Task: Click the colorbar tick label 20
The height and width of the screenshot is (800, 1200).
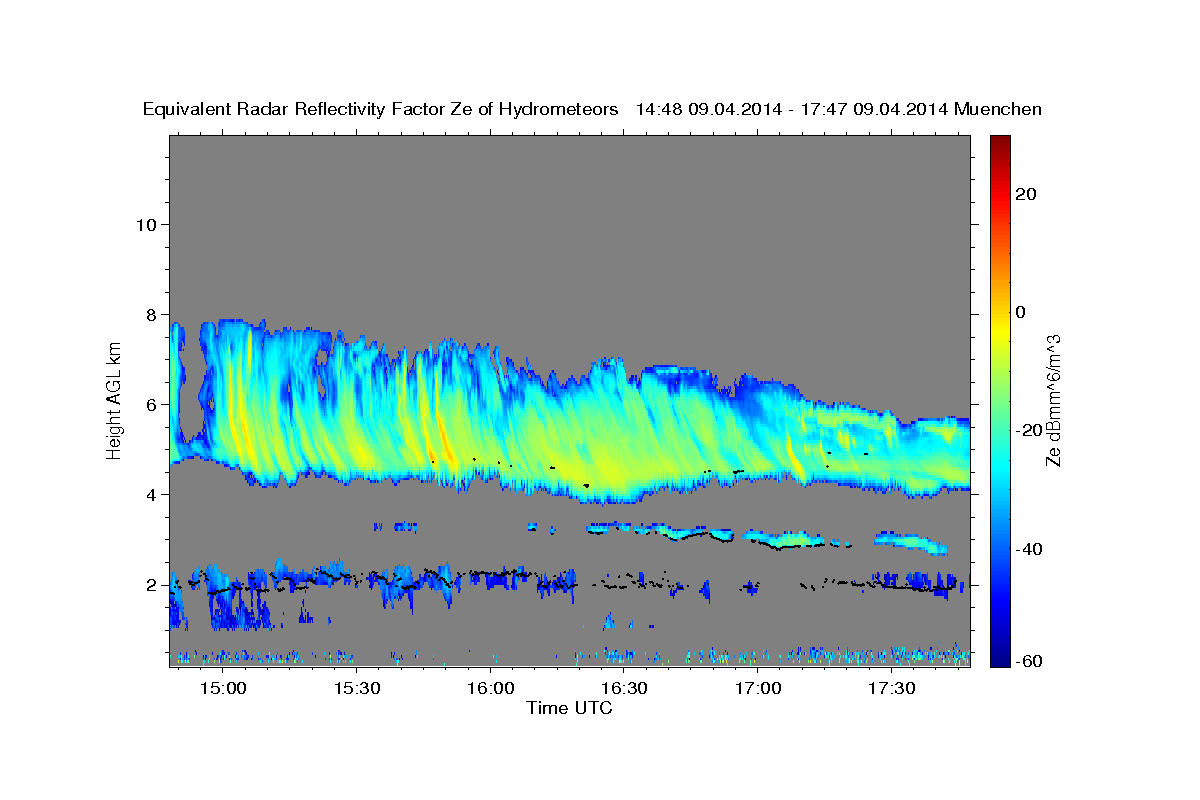Action: coord(1026,194)
